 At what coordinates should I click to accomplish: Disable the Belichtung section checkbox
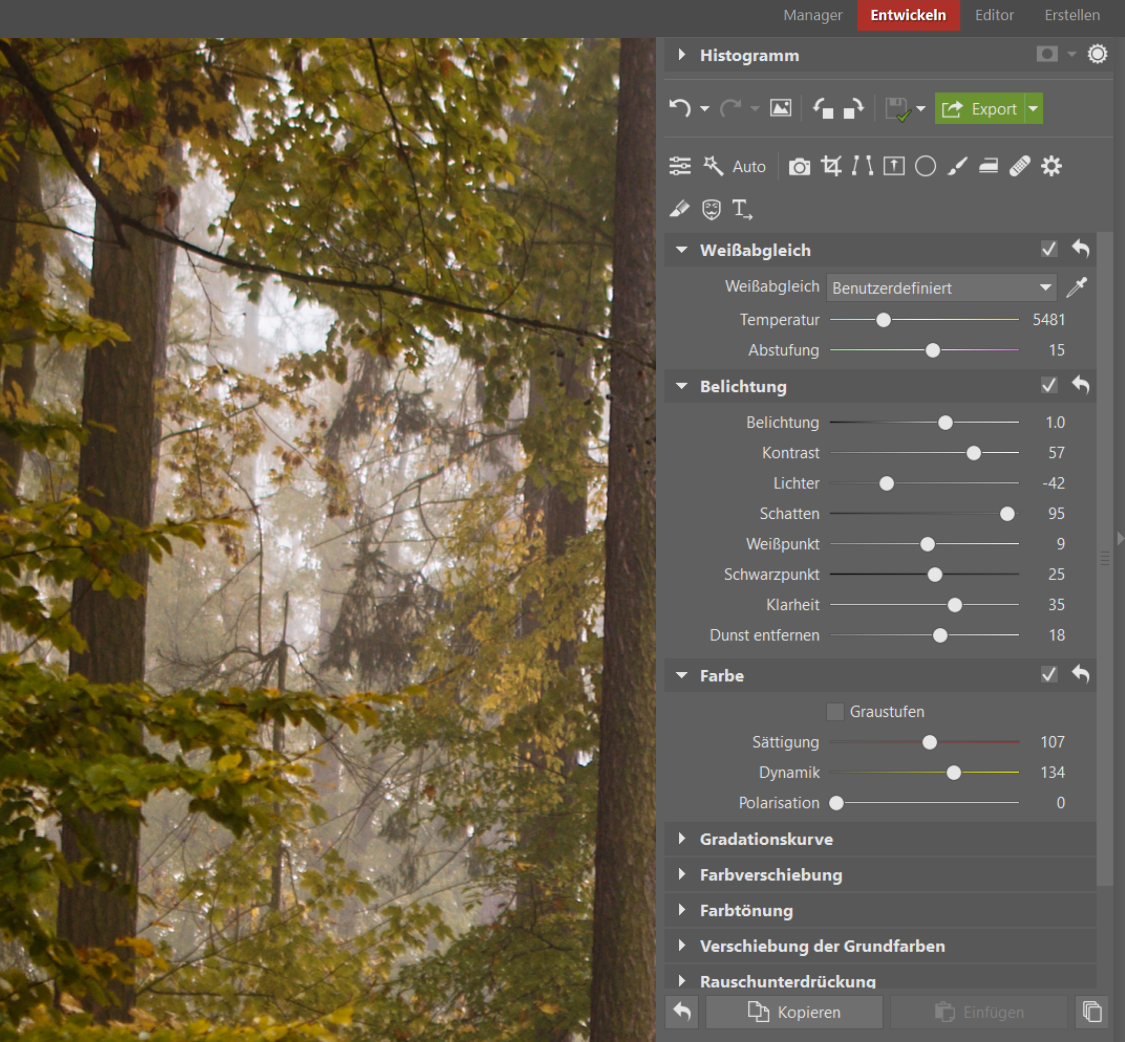click(x=1049, y=385)
